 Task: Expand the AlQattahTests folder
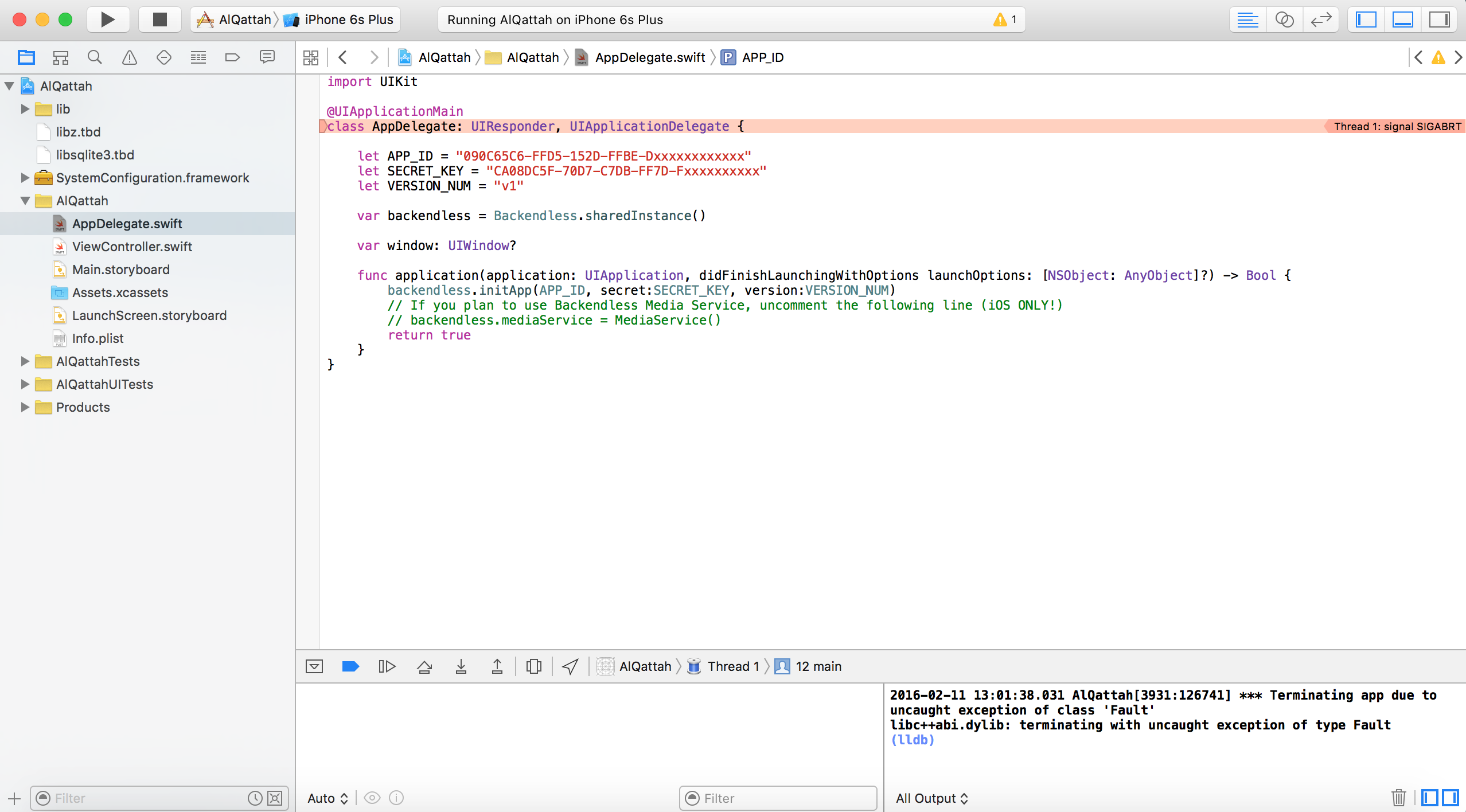click(25, 361)
